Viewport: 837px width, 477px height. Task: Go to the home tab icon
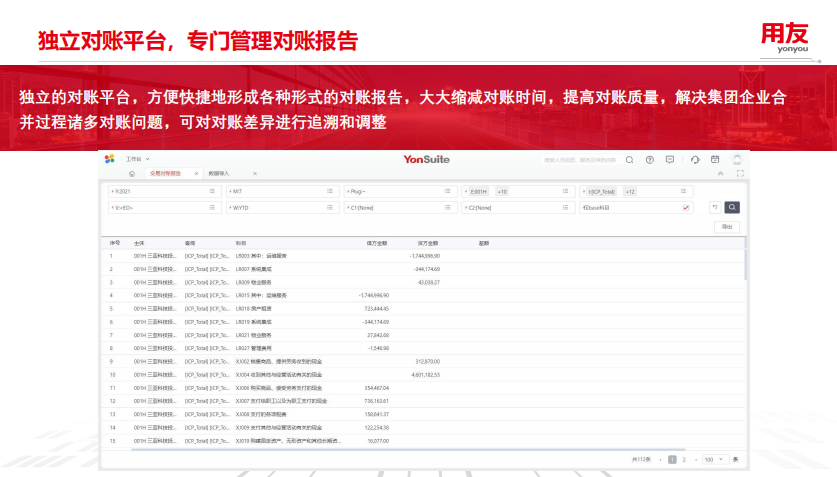132,173
